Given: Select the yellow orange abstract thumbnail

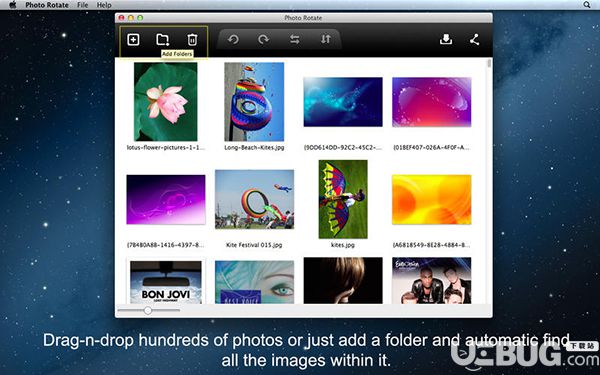Looking at the screenshot, I should 432,199.
